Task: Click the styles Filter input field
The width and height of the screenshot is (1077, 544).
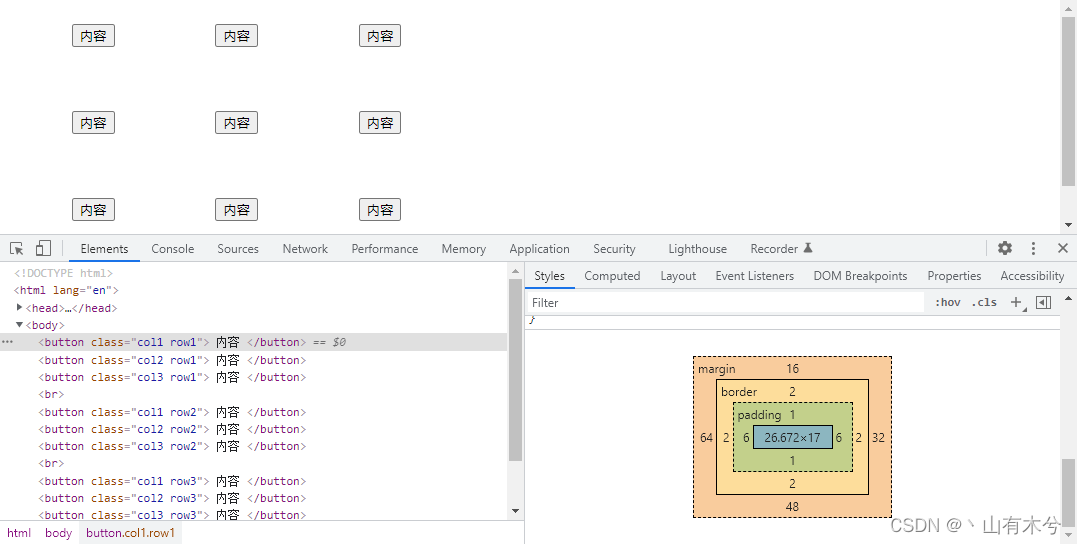Action: (727, 302)
